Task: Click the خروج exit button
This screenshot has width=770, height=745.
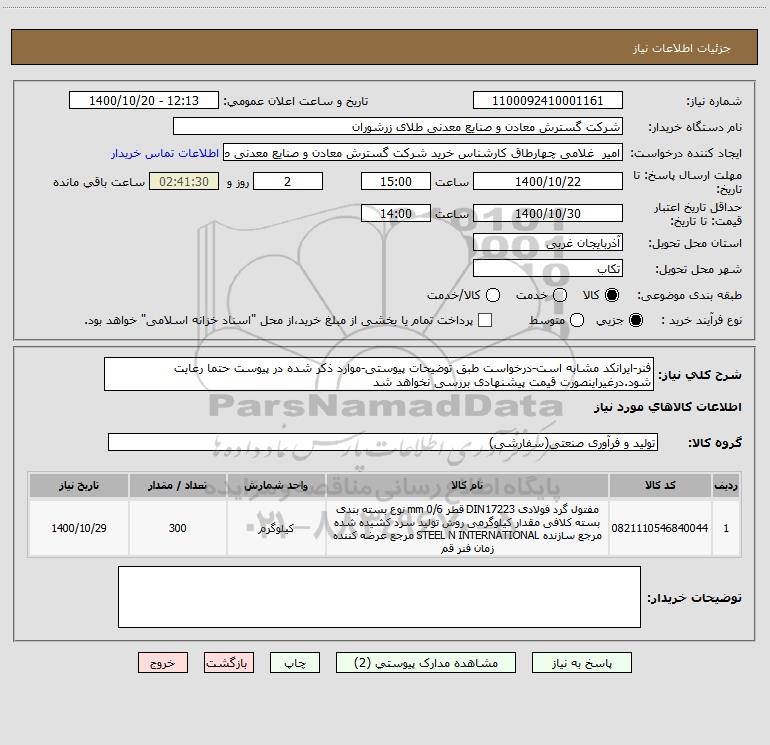Action: [x=163, y=663]
